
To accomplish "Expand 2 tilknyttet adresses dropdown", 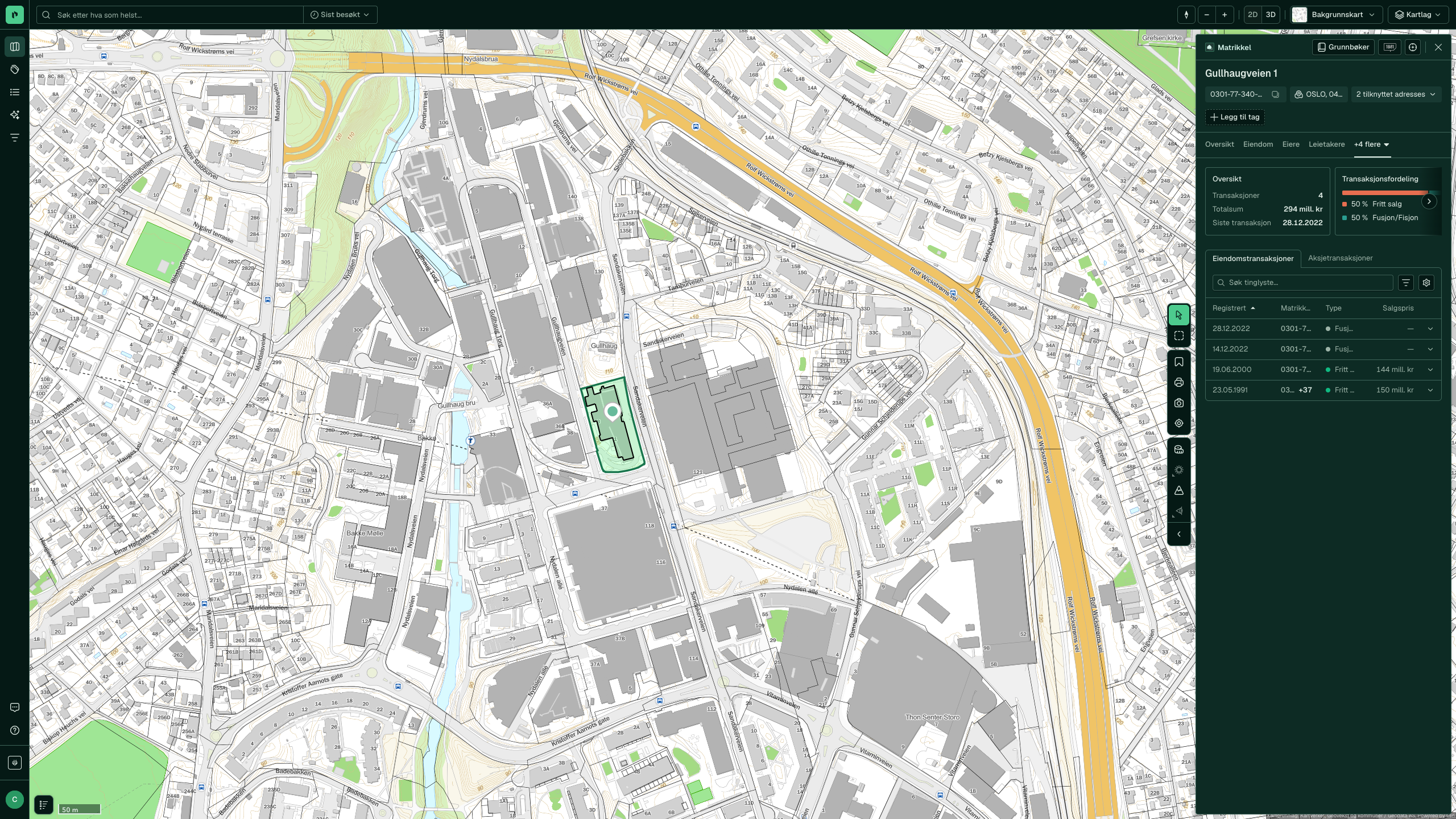I will tap(1396, 94).
